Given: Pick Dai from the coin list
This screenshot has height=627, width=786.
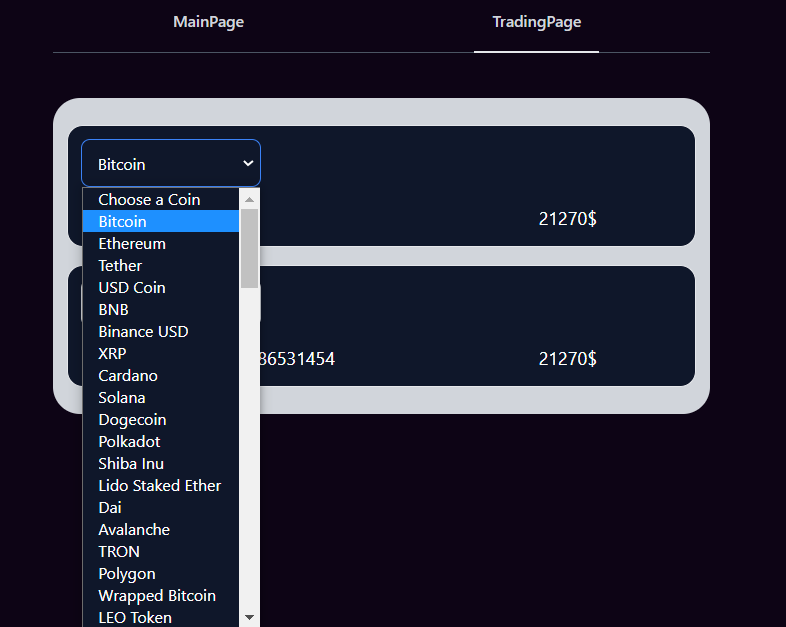Looking at the screenshot, I should (x=161, y=508).
